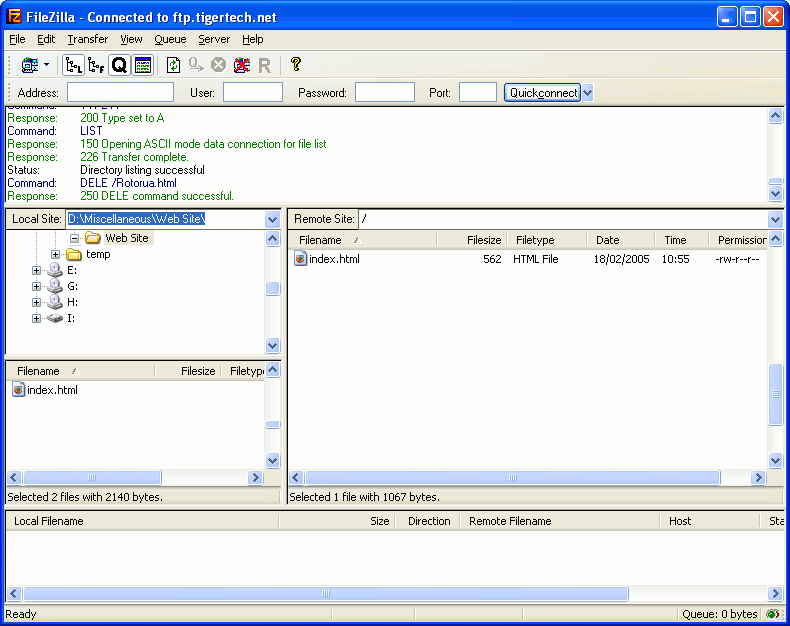Viewport: 790px width, 626px height.
Task: Open the File menu
Action: tap(17, 39)
